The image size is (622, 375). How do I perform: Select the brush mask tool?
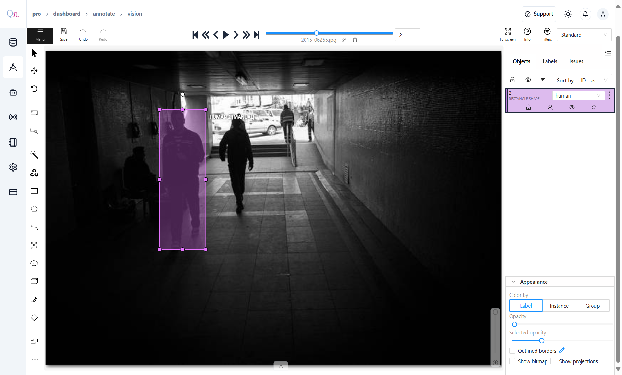click(x=34, y=300)
